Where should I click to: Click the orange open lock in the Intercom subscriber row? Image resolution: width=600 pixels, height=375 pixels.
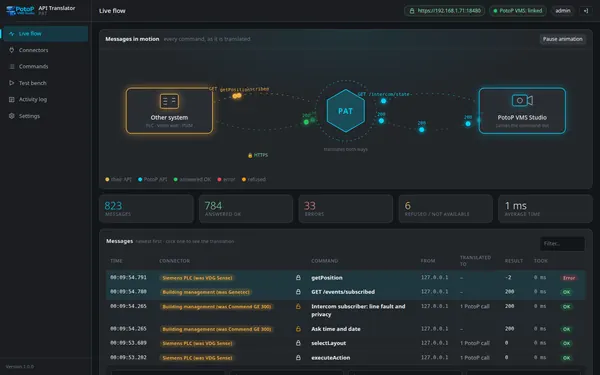(x=298, y=306)
